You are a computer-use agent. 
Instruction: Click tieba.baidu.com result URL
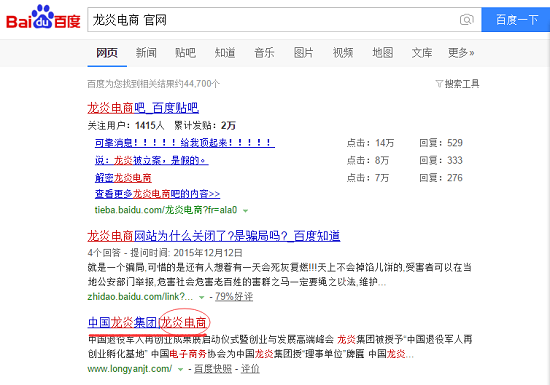tap(166, 210)
